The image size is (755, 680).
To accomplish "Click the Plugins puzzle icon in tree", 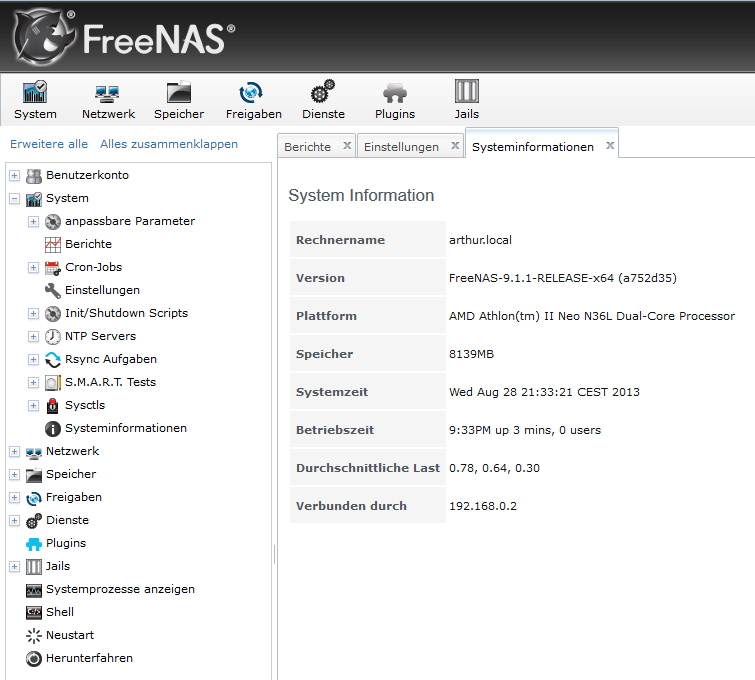I will [x=34, y=544].
